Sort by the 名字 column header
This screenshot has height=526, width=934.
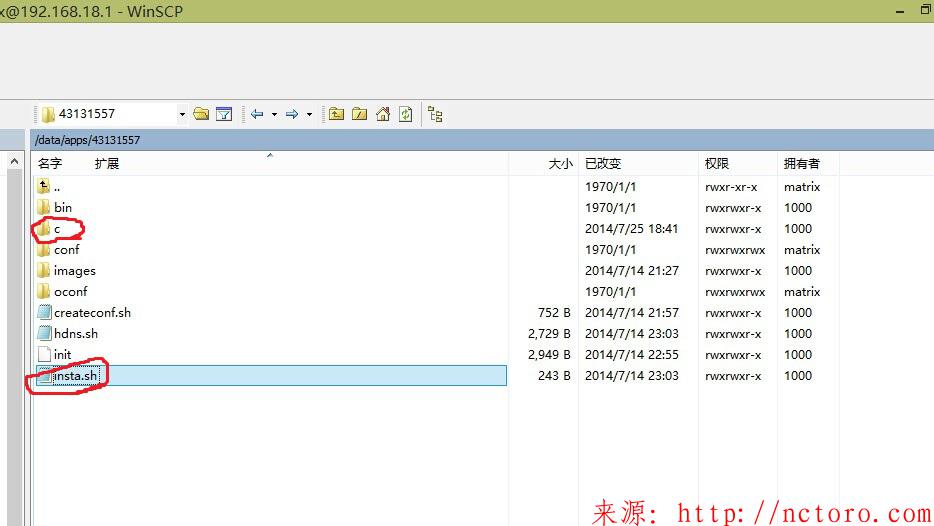(50, 163)
